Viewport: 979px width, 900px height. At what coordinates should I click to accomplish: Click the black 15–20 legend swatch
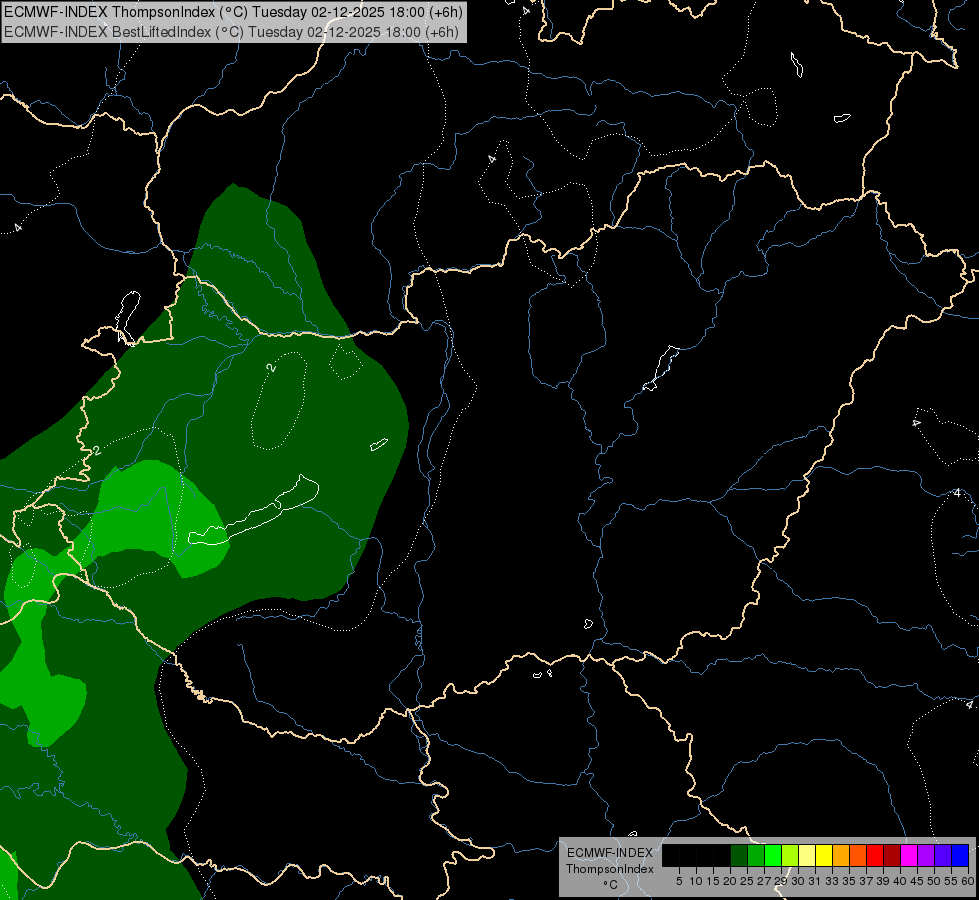coord(722,855)
